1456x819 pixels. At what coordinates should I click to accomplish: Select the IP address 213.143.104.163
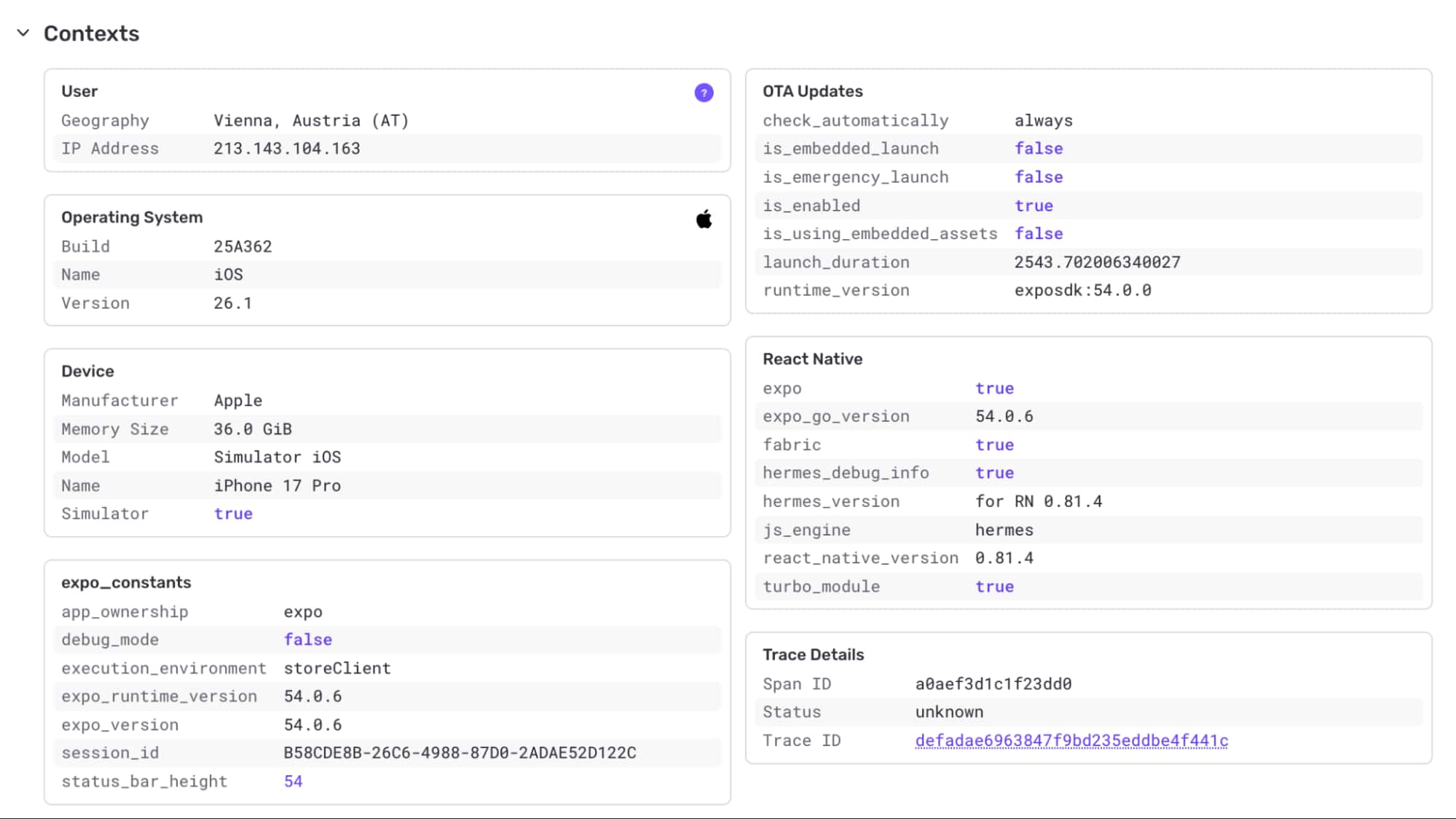(287, 149)
